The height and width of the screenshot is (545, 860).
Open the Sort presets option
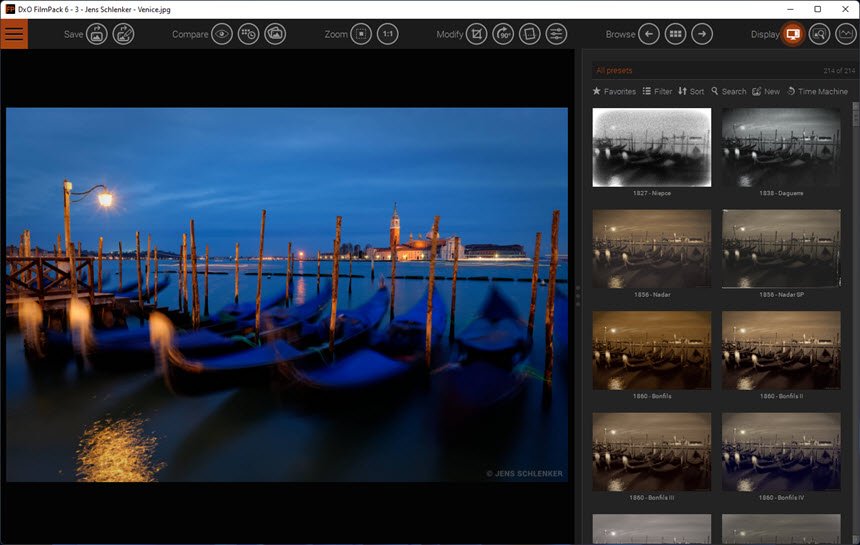coord(691,92)
